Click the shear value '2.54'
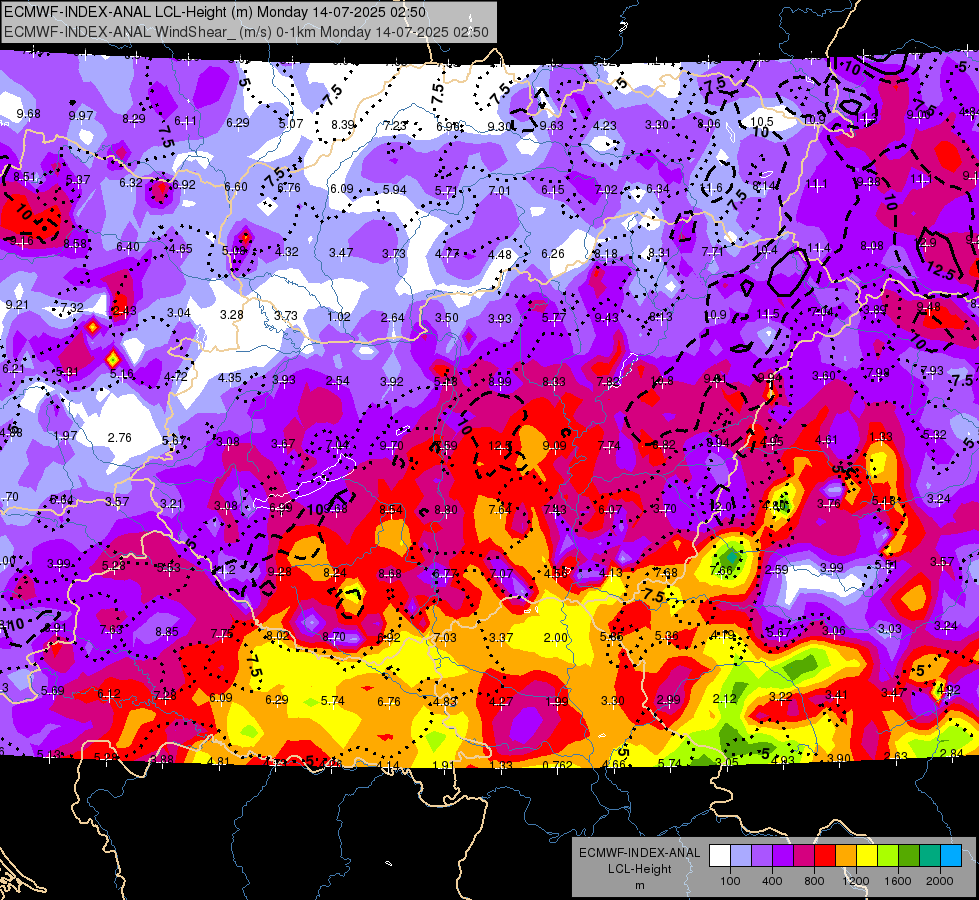This screenshot has height=900, width=979. [x=338, y=380]
